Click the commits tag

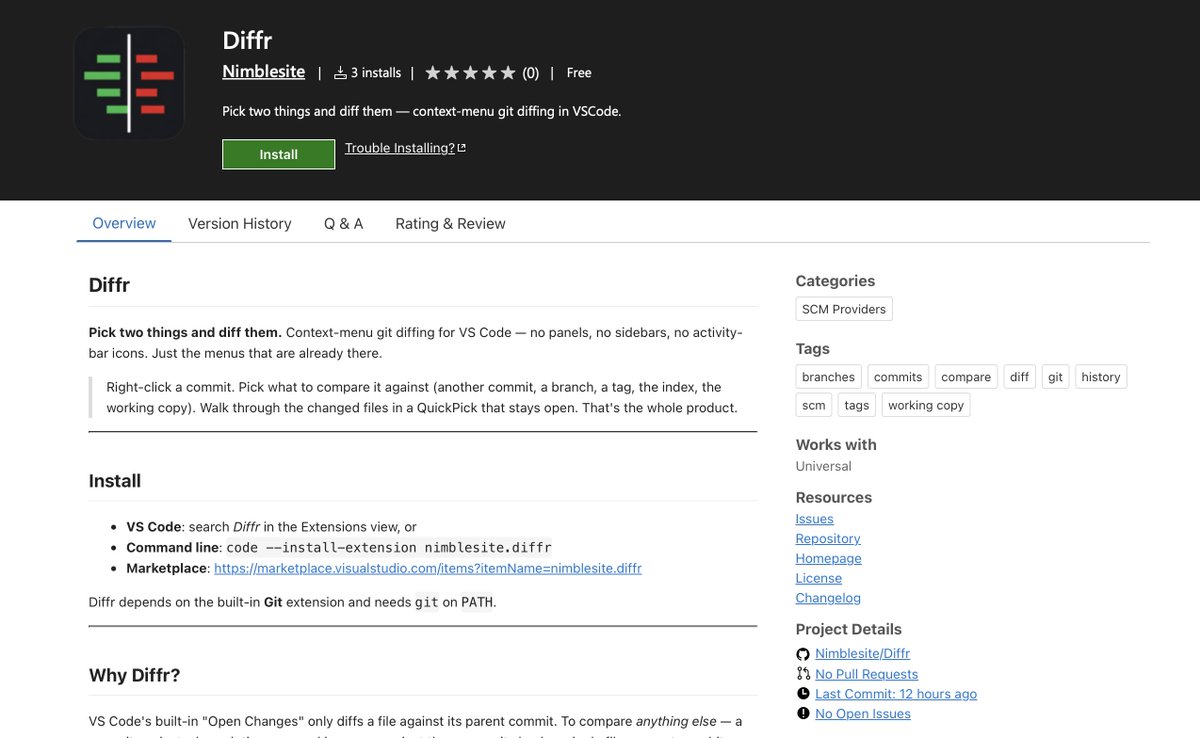coord(898,377)
